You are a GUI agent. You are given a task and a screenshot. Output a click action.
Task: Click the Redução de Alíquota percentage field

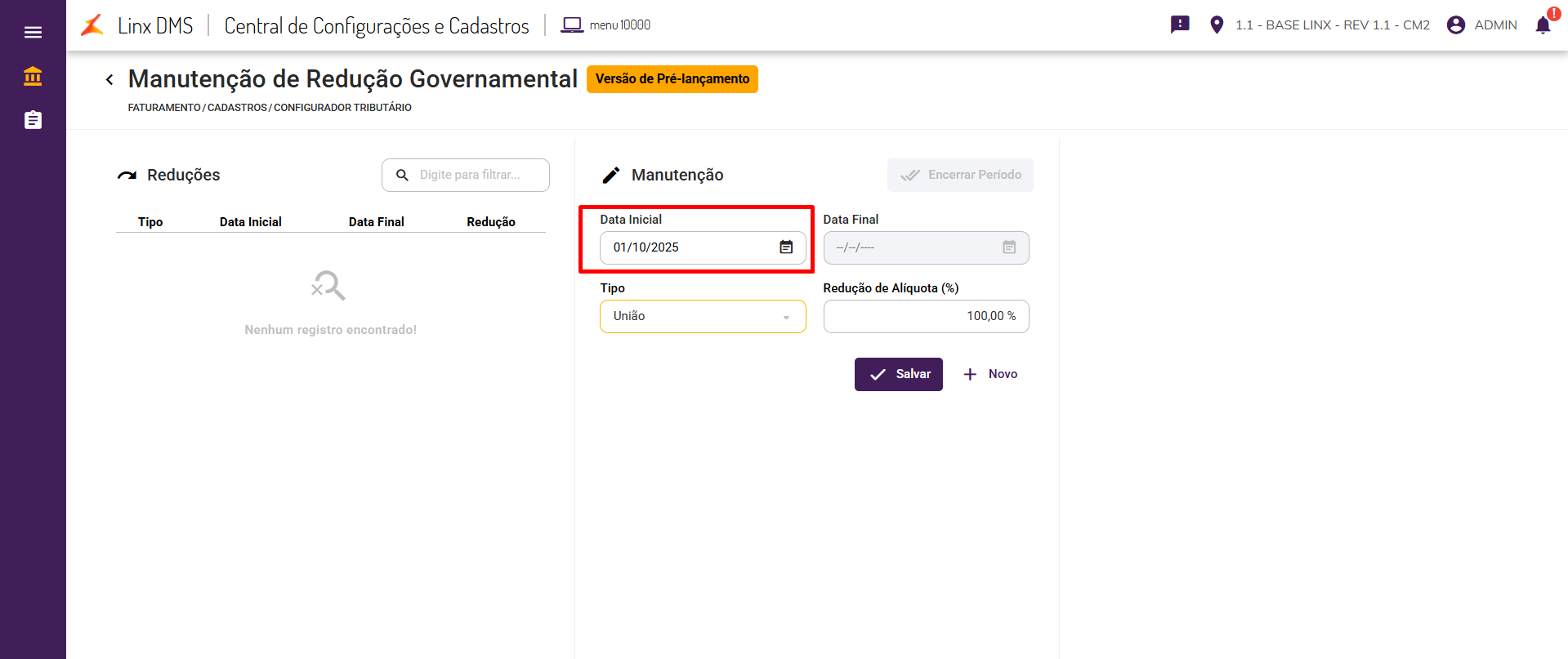tap(926, 316)
